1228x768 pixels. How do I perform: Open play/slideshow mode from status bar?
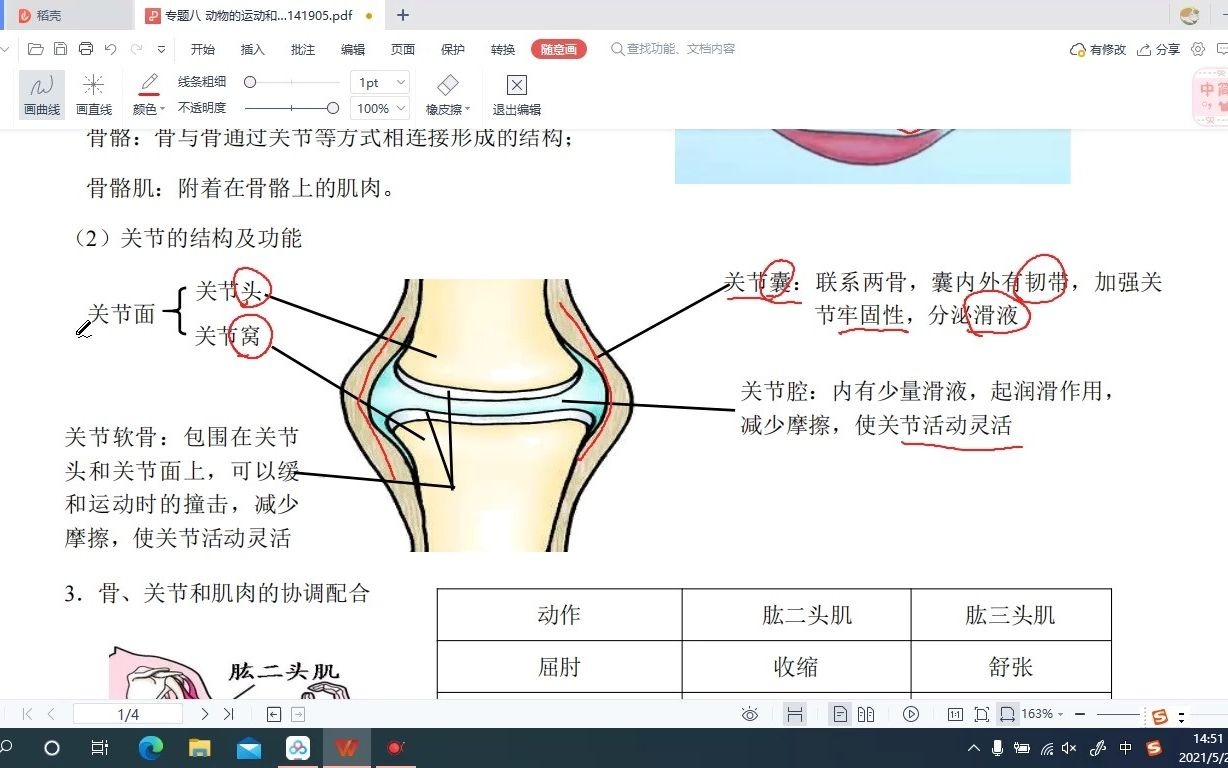tap(911, 714)
